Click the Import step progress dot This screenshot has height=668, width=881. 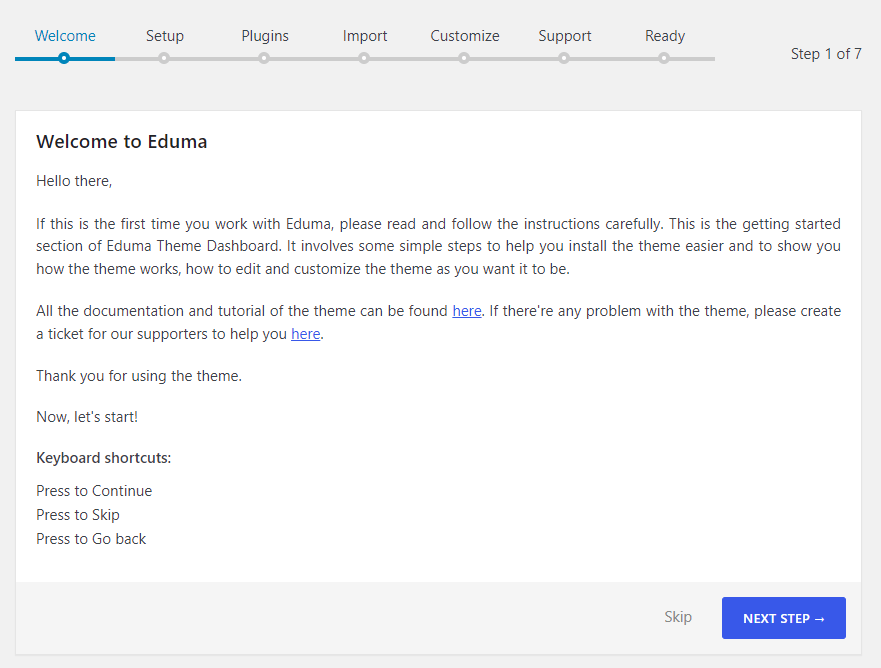click(x=364, y=58)
